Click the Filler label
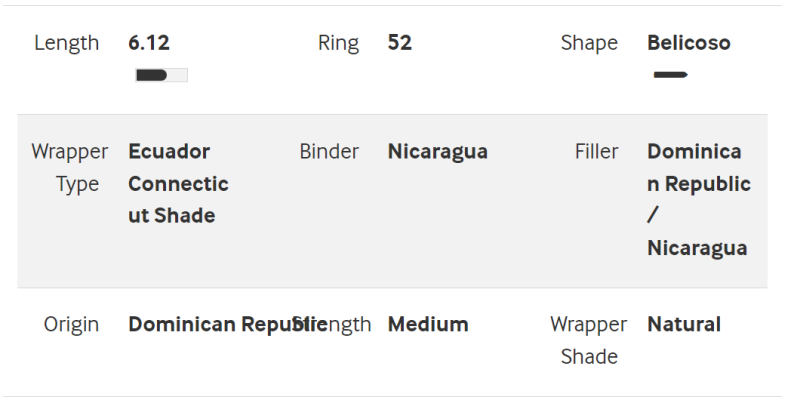The height and width of the screenshot is (400, 794). pos(596,151)
